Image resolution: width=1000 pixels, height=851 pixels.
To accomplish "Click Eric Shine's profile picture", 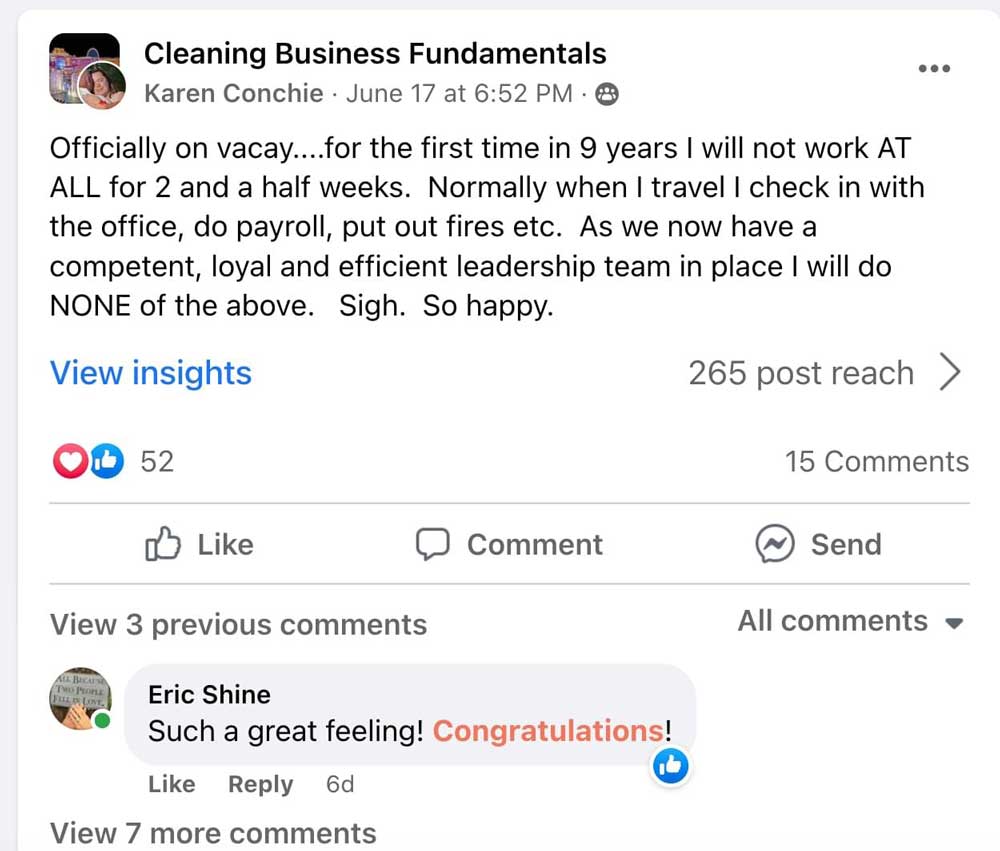I will pyautogui.click(x=80, y=699).
